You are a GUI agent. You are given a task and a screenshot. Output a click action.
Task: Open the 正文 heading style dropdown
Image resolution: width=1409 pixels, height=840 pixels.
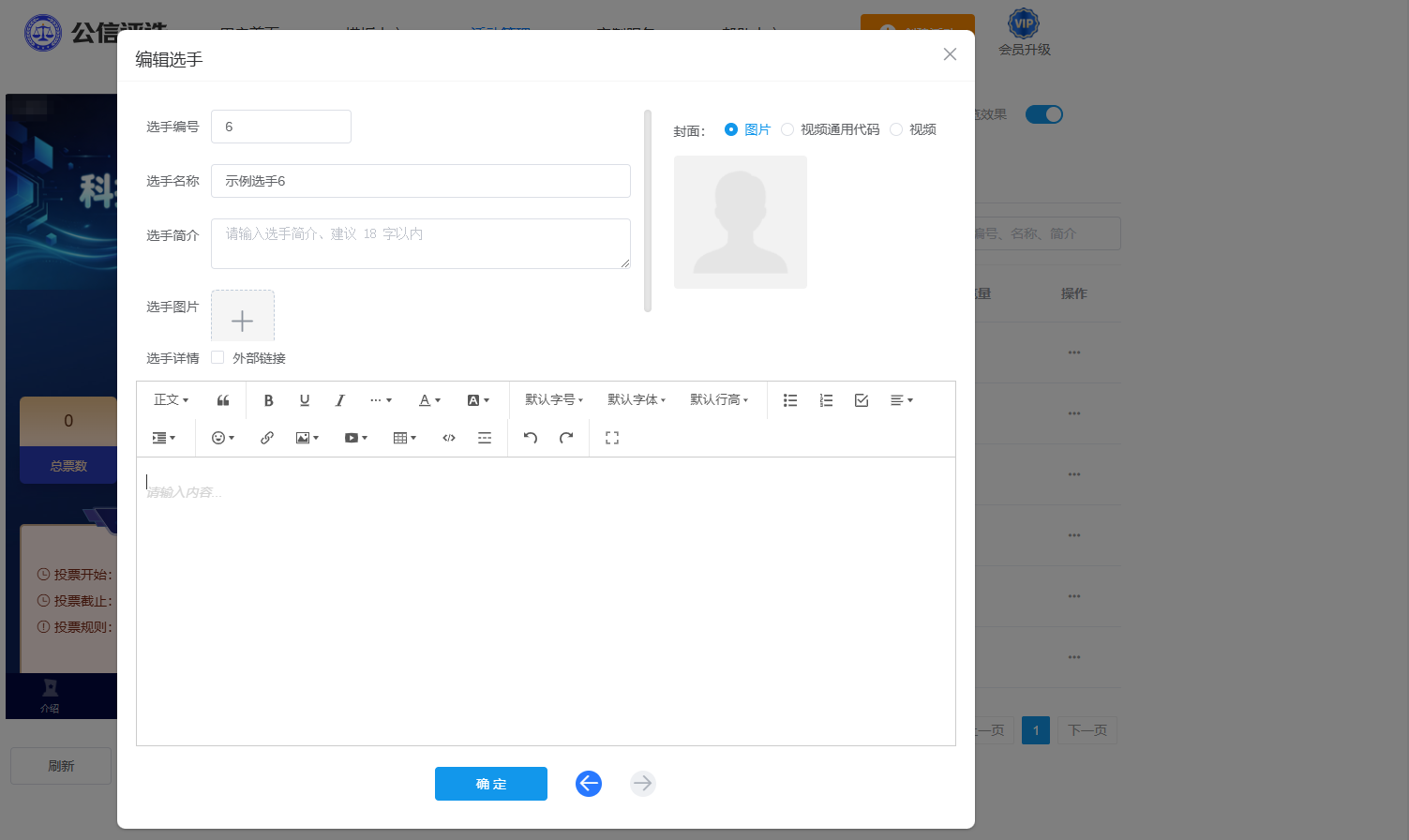point(172,400)
